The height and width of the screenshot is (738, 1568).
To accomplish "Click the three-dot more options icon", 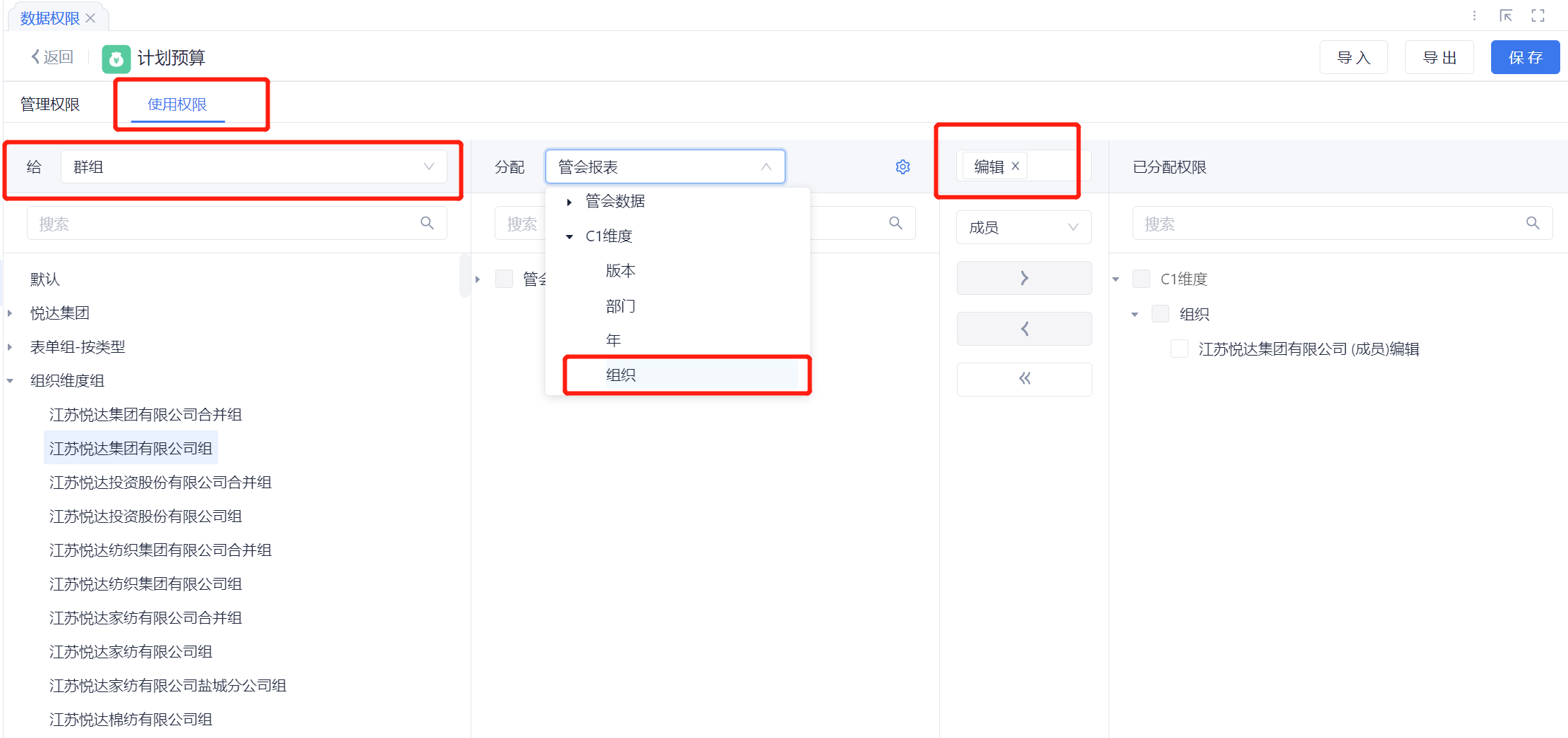I will [x=1474, y=16].
